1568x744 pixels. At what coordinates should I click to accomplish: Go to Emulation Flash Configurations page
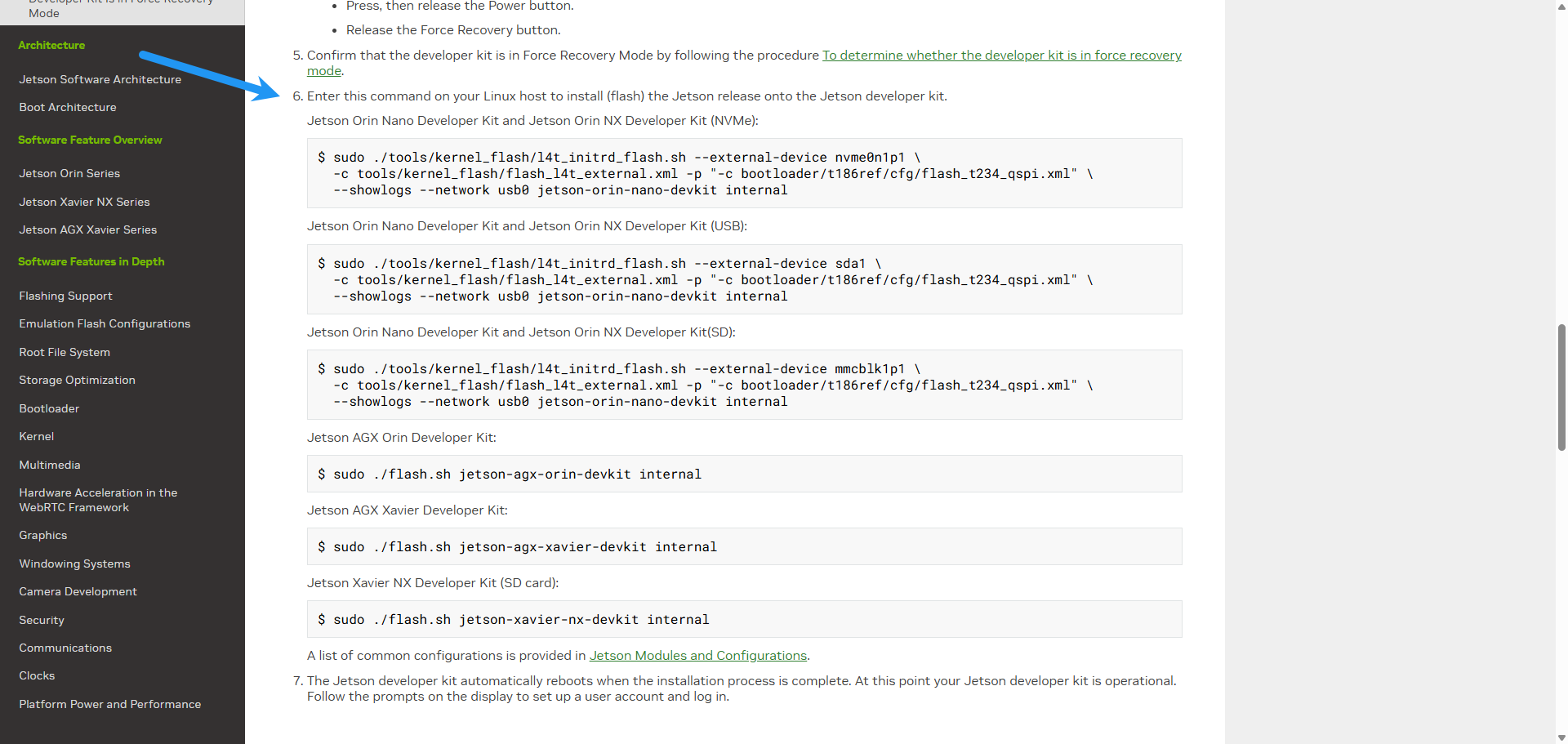click(x=105, y=323)
